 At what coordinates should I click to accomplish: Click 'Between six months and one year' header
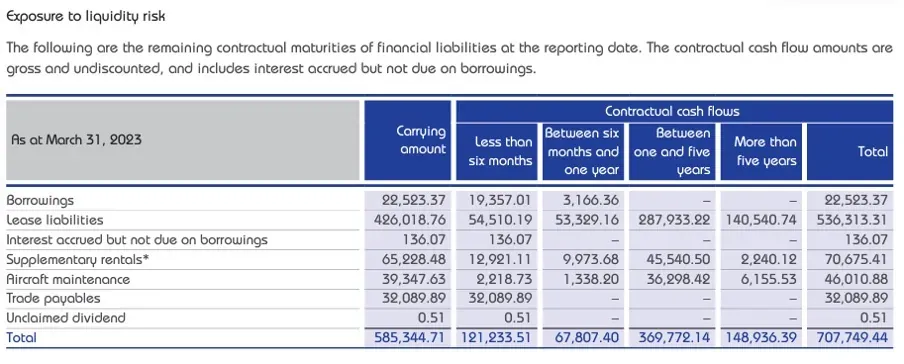tap(583, 151)
